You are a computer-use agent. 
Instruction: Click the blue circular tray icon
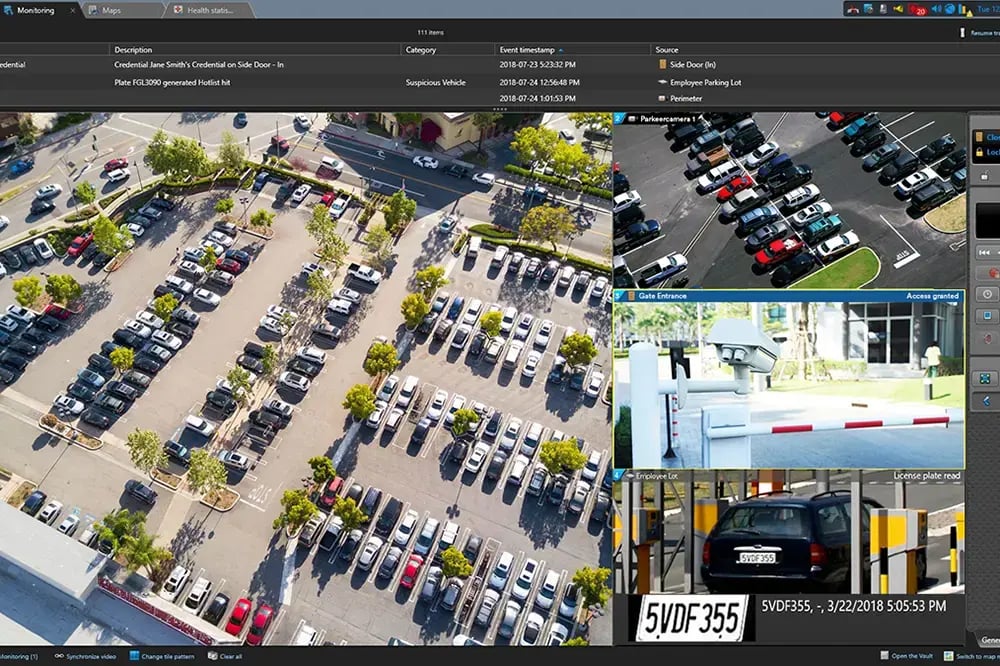pyautogui.click(x=950, y=9)
